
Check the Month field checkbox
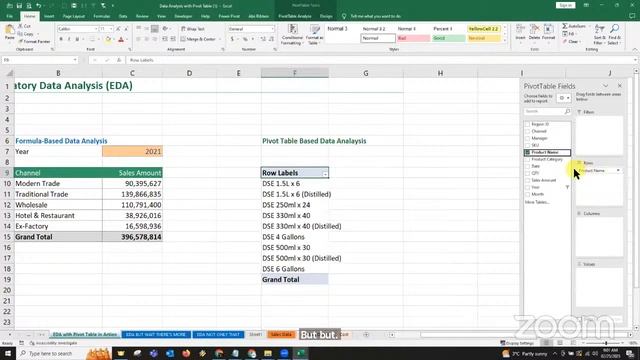coord(527,194)
